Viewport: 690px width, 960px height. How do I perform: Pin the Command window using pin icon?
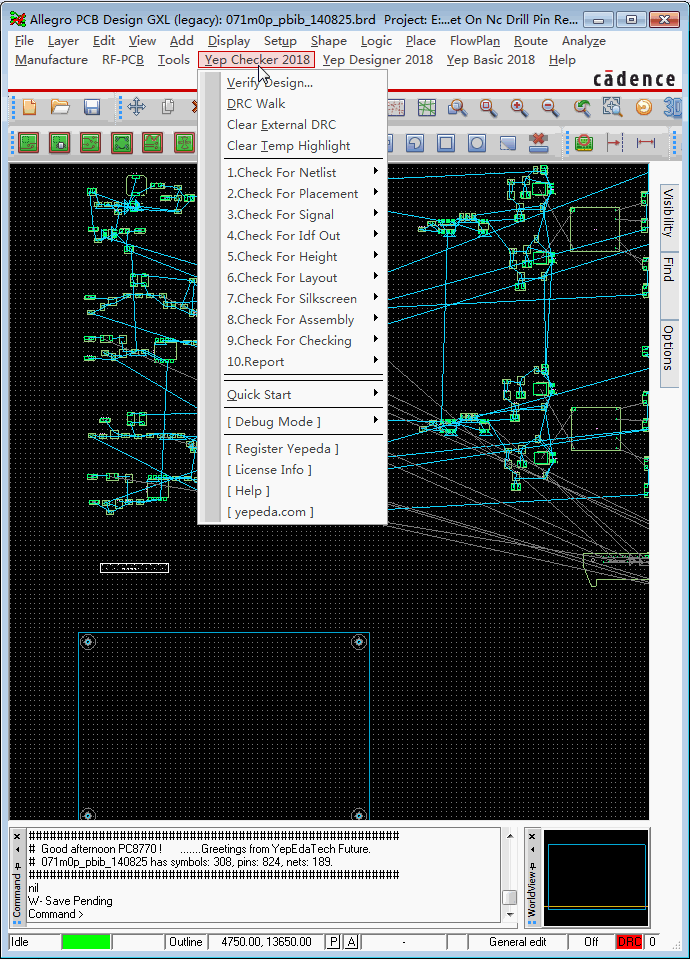tap(17, 865)
